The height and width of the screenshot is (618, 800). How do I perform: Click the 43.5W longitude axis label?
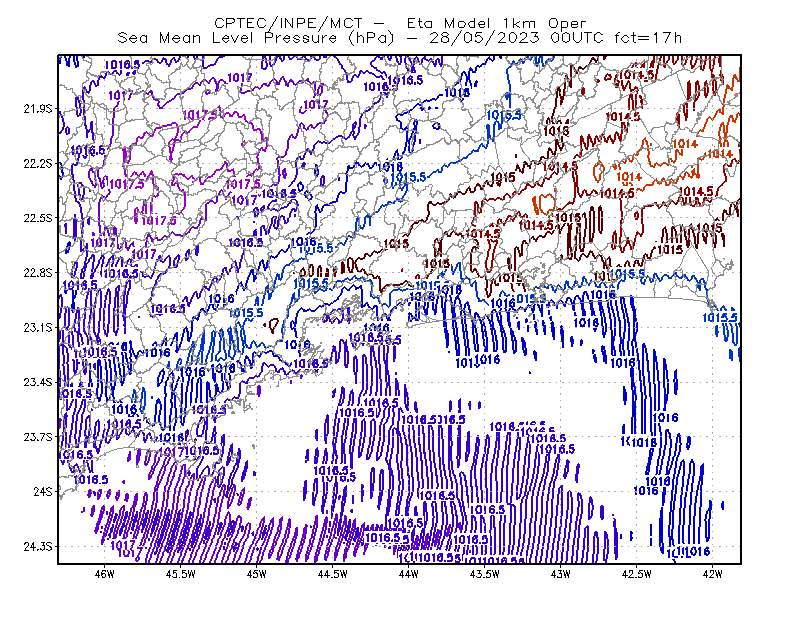[485, 574]
